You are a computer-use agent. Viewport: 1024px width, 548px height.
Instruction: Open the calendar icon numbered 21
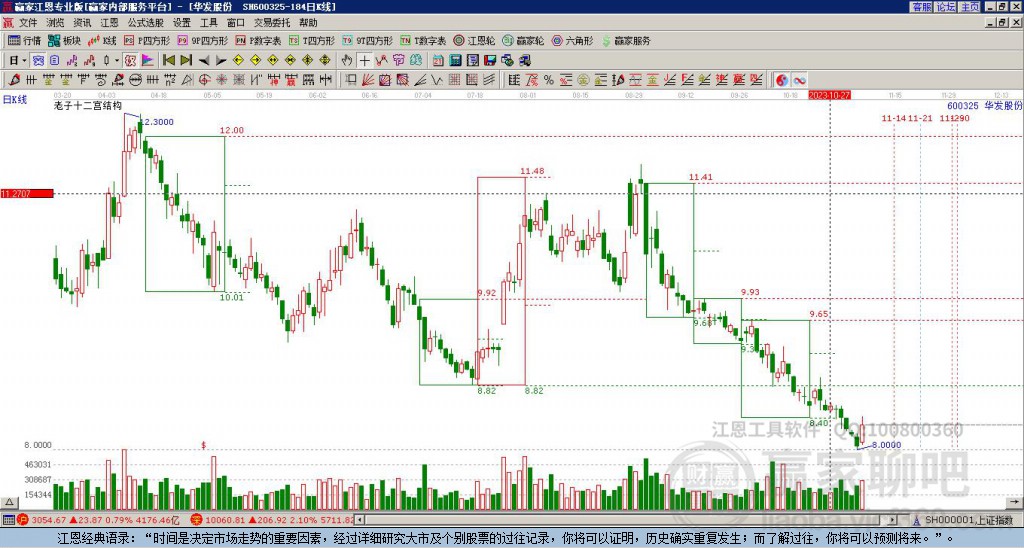[438, 61]
